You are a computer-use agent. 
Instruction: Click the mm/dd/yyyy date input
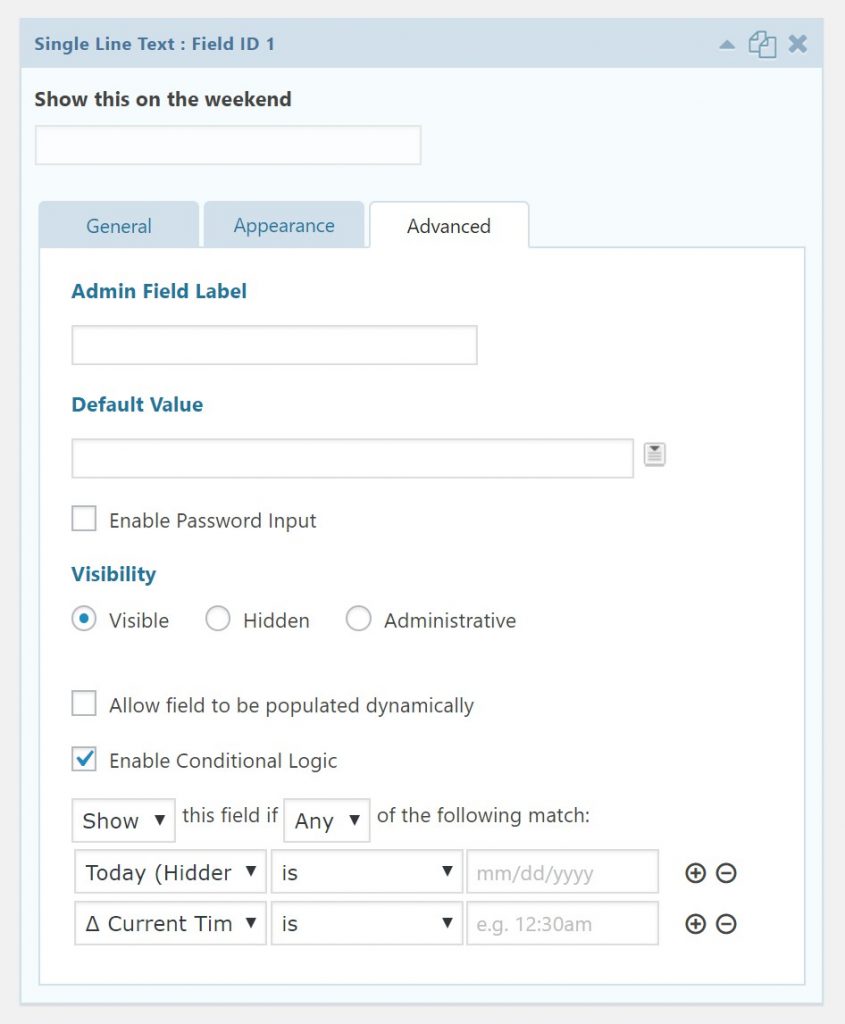560,872
